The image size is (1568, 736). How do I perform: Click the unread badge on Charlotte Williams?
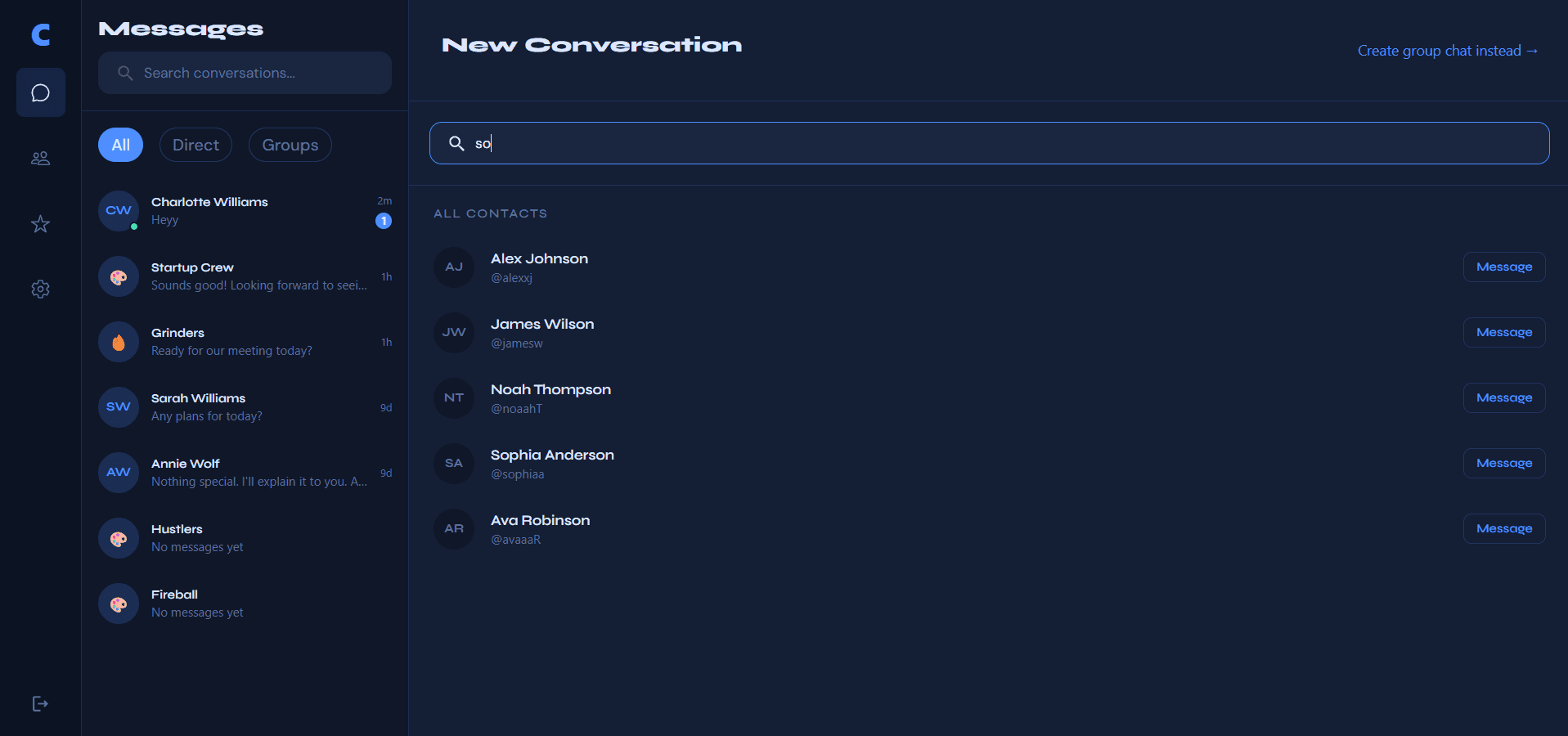tap(384, 221)
